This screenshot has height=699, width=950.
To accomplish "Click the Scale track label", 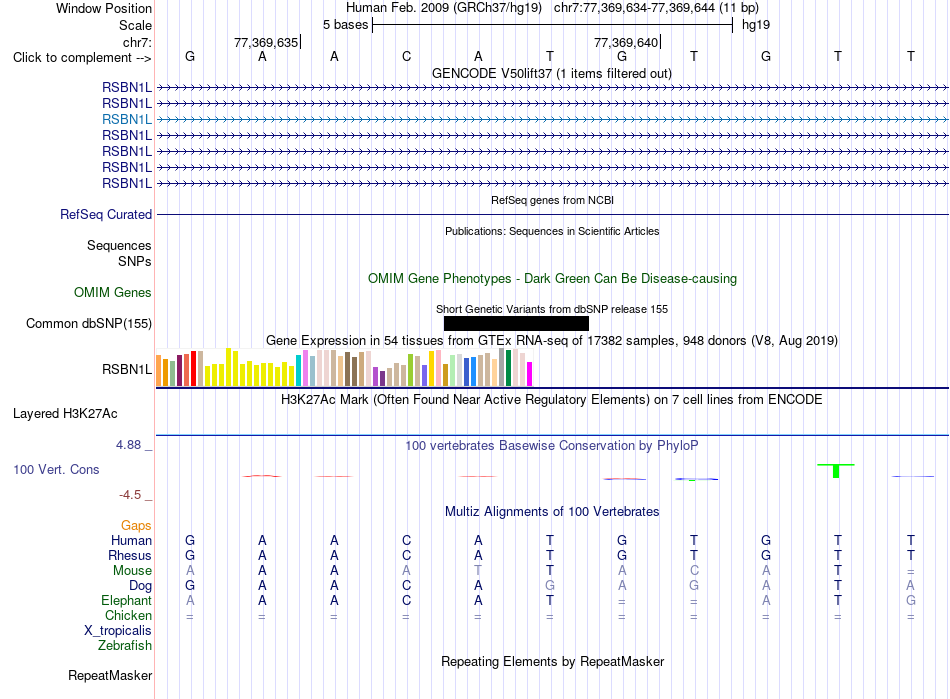I will pyautogui.click(x=135, y=25).
